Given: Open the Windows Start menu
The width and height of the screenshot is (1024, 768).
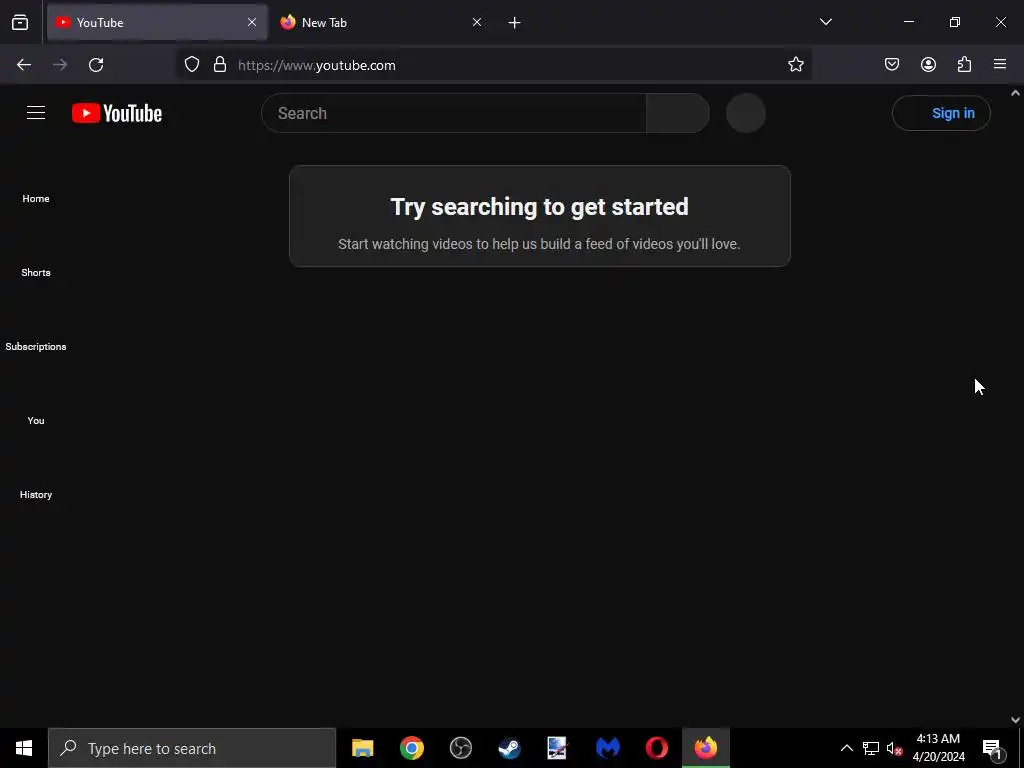Looking at the screenshot, I should (x=24, y=748).
